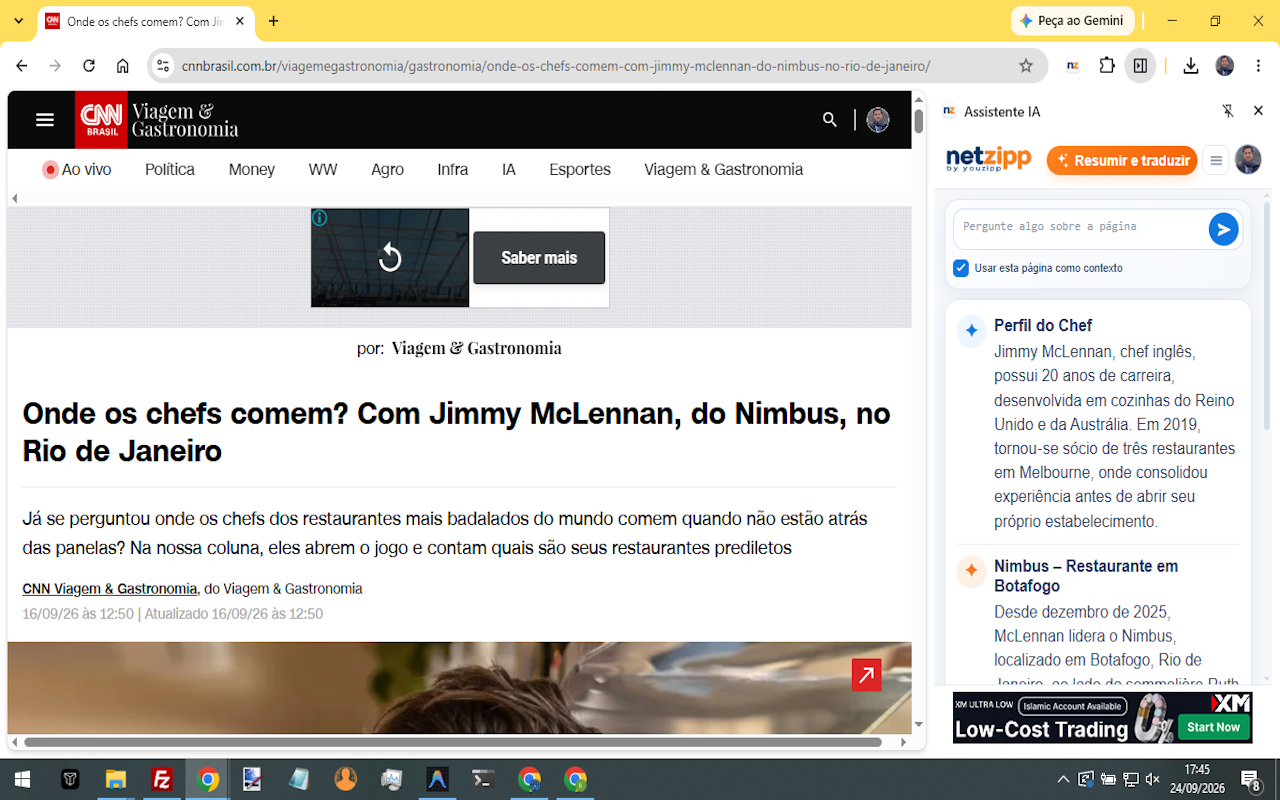Image resolution: width=1280 pixels, height=800 pixels.
Task: Open FileZilla from the taskbar
Action: 162,779
